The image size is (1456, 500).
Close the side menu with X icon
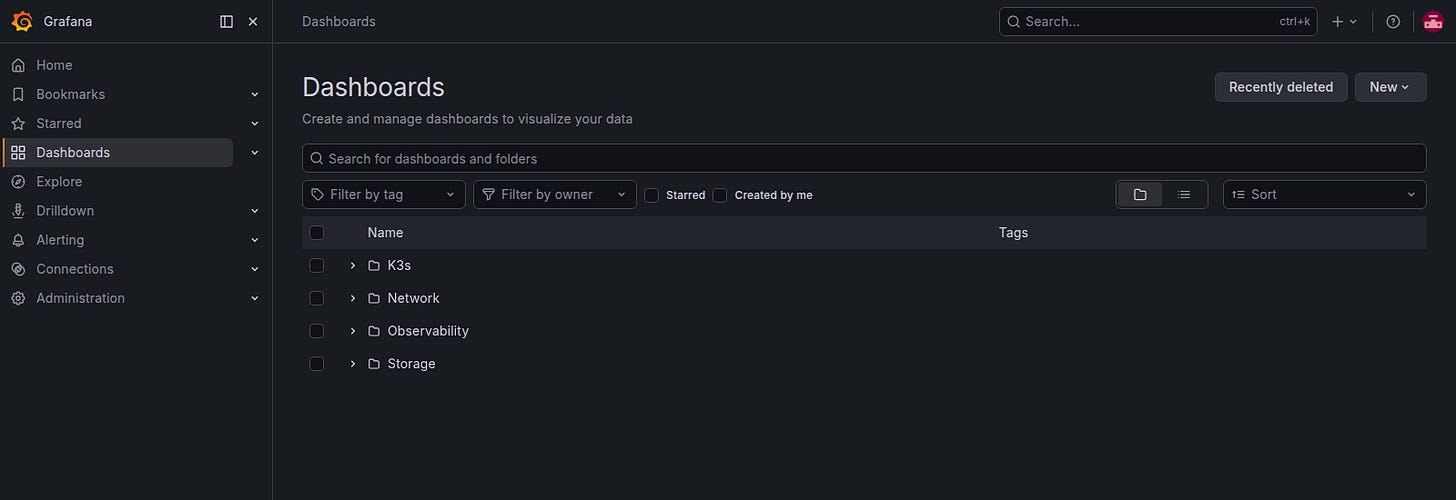253,21
